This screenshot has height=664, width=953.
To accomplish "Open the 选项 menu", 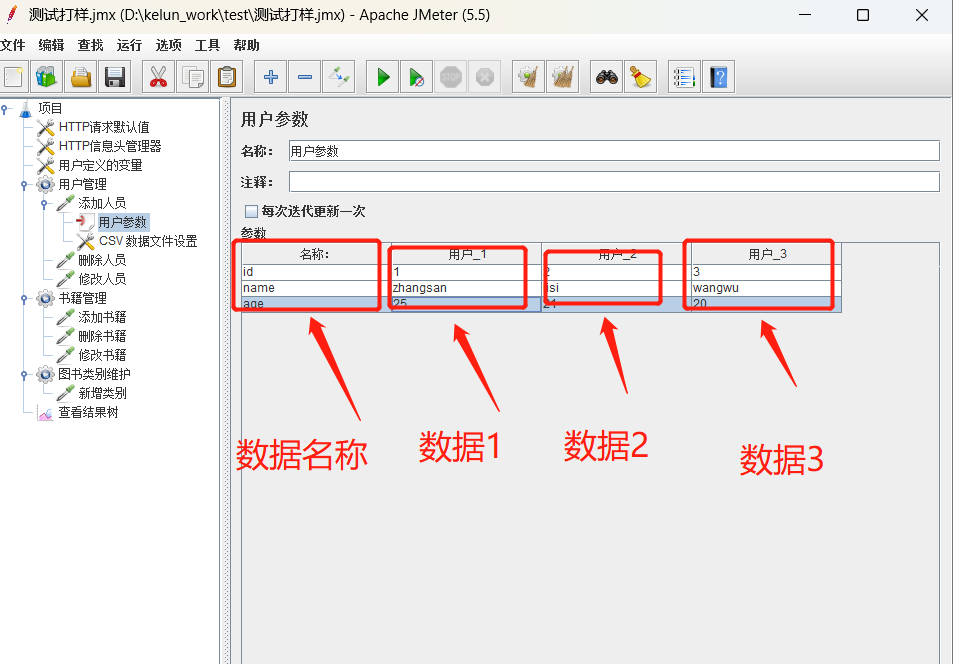I will click(x=168, y=45).
